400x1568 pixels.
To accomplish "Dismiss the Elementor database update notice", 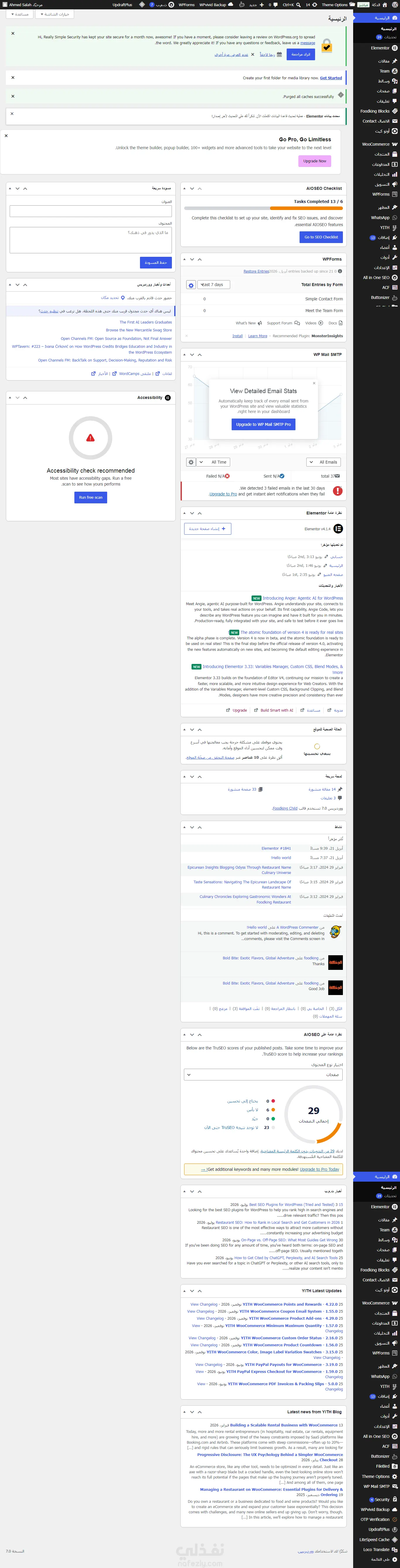I will 12,113.
